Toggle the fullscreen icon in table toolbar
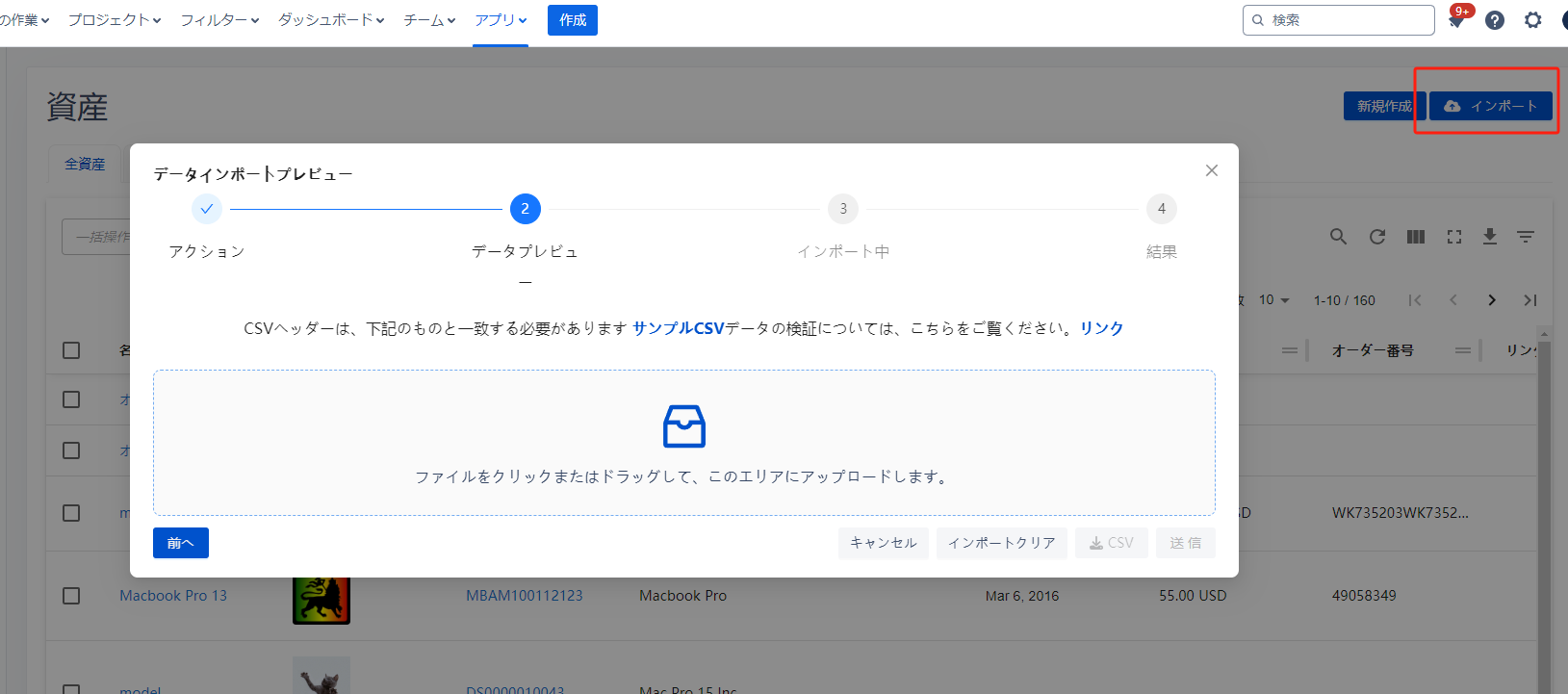1568x694 pixels. pos(1453,237)
